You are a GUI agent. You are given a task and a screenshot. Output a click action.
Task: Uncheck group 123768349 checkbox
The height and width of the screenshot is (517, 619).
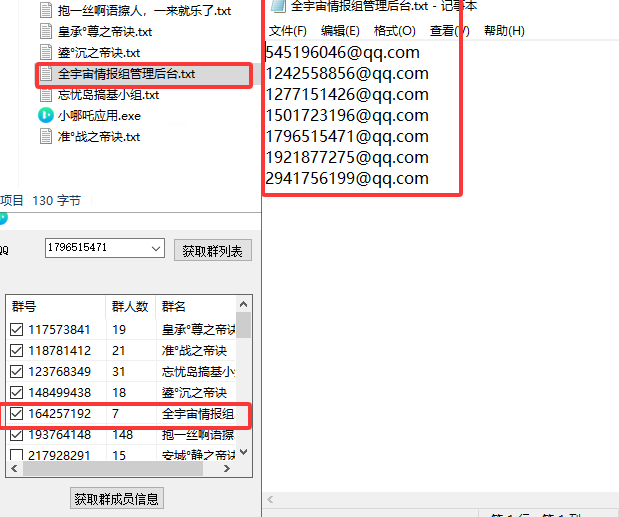pyautogui.click(x=16, y=371)
